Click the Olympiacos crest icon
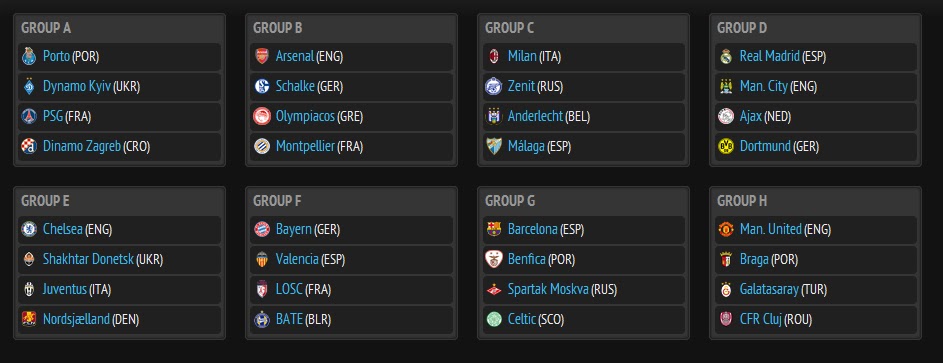Image resolution: width=943 pixels, height=363 pixels. (262, 116)
